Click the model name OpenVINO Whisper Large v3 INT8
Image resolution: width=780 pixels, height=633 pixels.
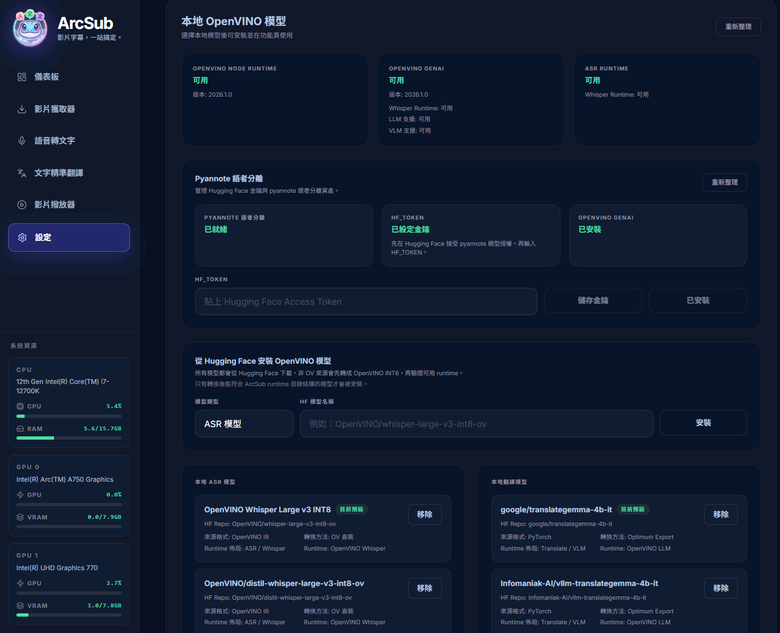coord(267,510)
